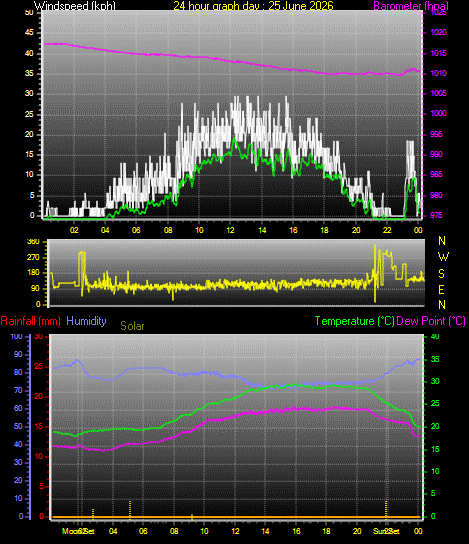This screenshot has width=469, height=544.
Task: Click the 'E' compass letter
Action: click(x=441, y=289)
